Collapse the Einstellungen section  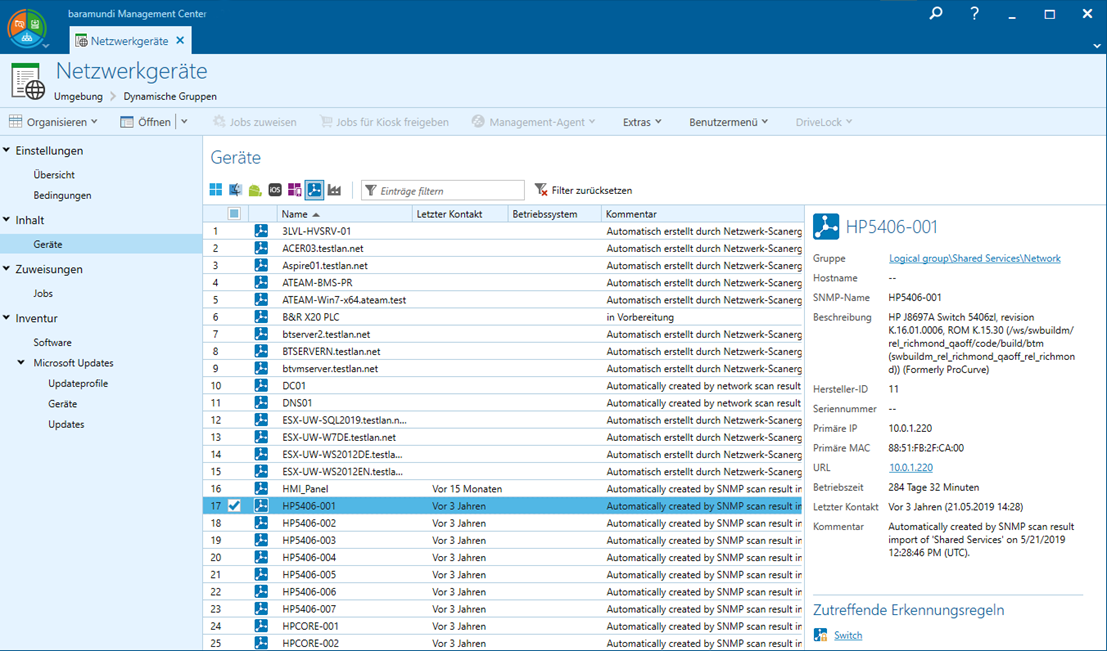[6, 150]
